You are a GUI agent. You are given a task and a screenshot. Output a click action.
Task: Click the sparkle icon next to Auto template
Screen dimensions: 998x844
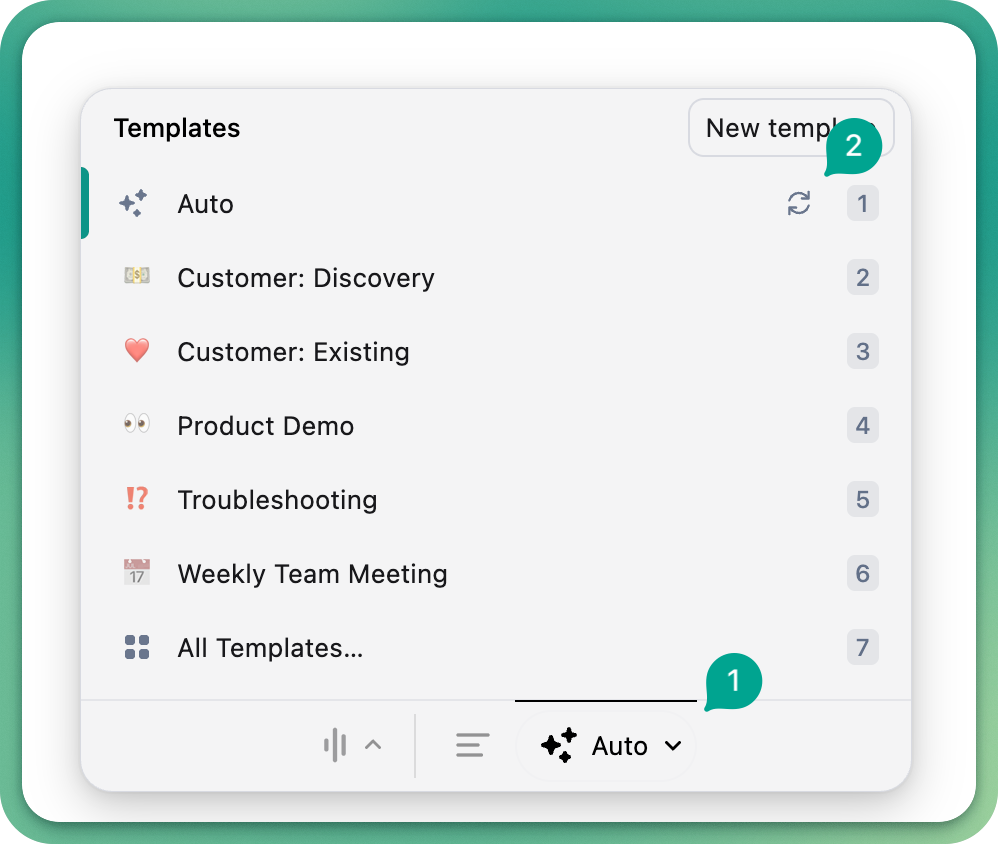click(134, 204)
